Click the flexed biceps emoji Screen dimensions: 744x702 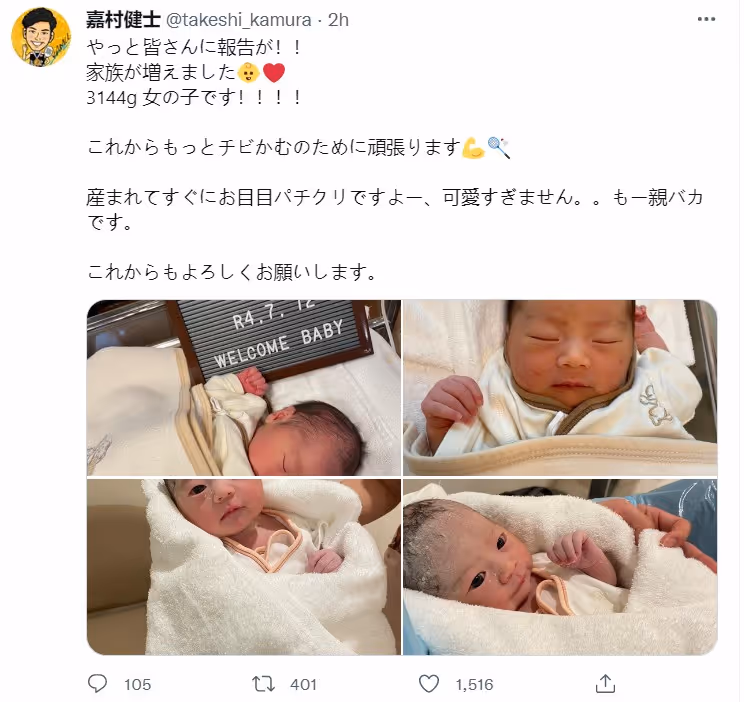[x=473, y=148]
